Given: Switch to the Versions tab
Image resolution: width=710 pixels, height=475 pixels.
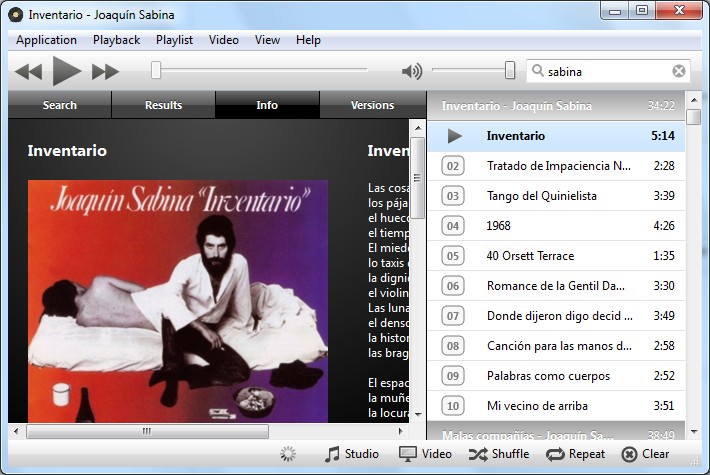Looking at the screenshot, I should click(372, 105).
